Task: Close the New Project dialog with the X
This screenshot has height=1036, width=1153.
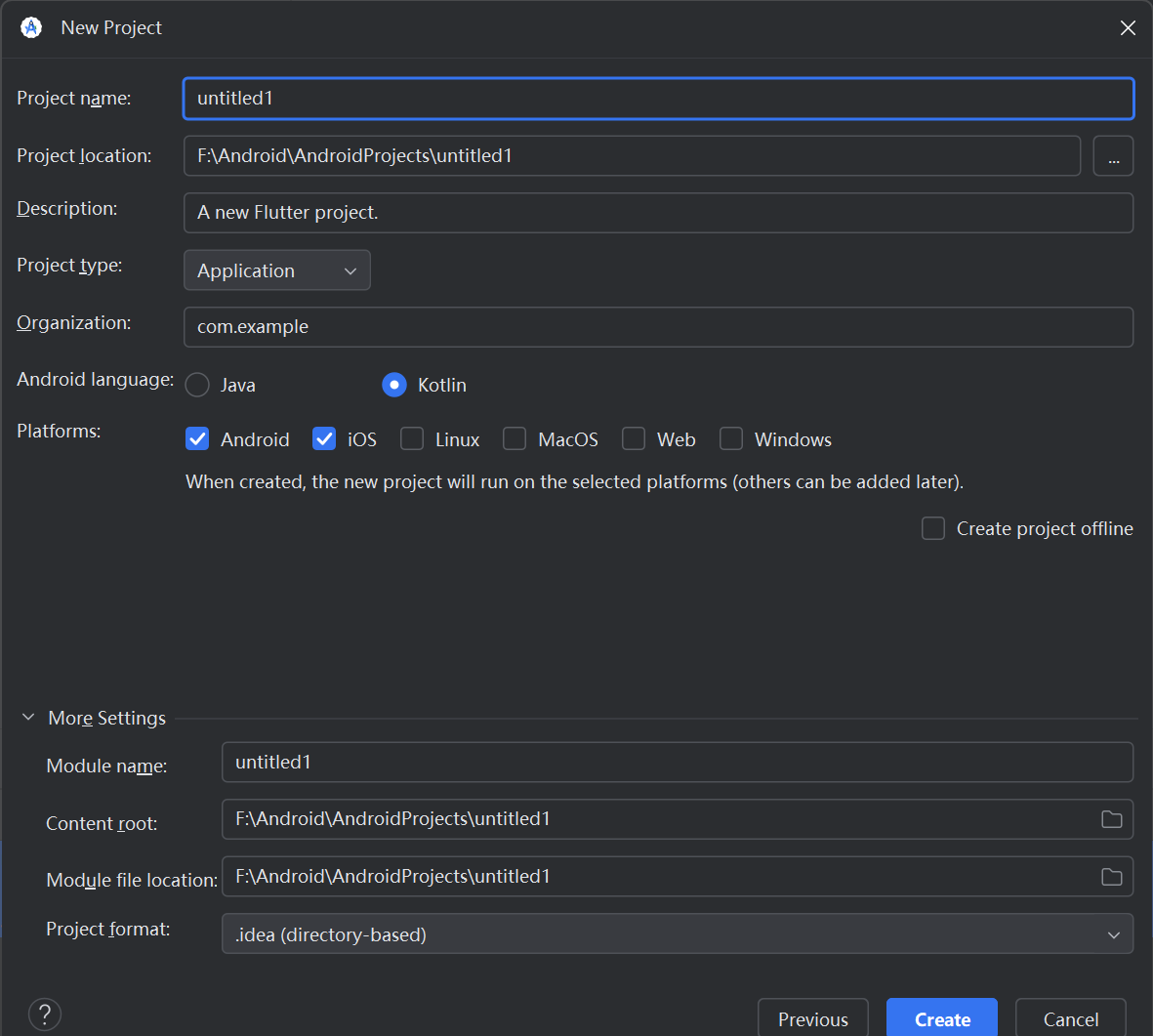Action: pyautogui.click(x=1128, y=27)
